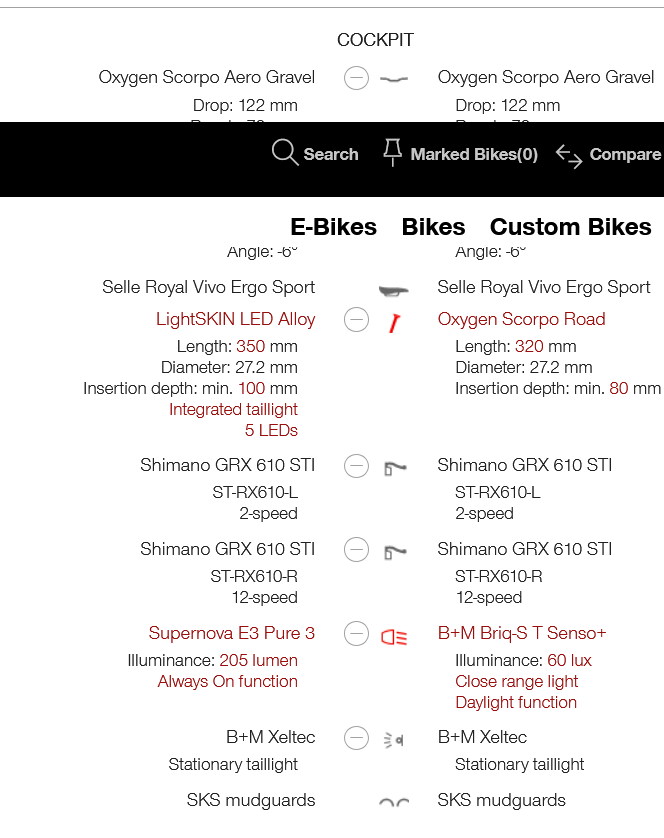Collapse the ST-RX610-L shifter details
The width and height of the screenshot is (664, 838).
[x=356, y=465]
